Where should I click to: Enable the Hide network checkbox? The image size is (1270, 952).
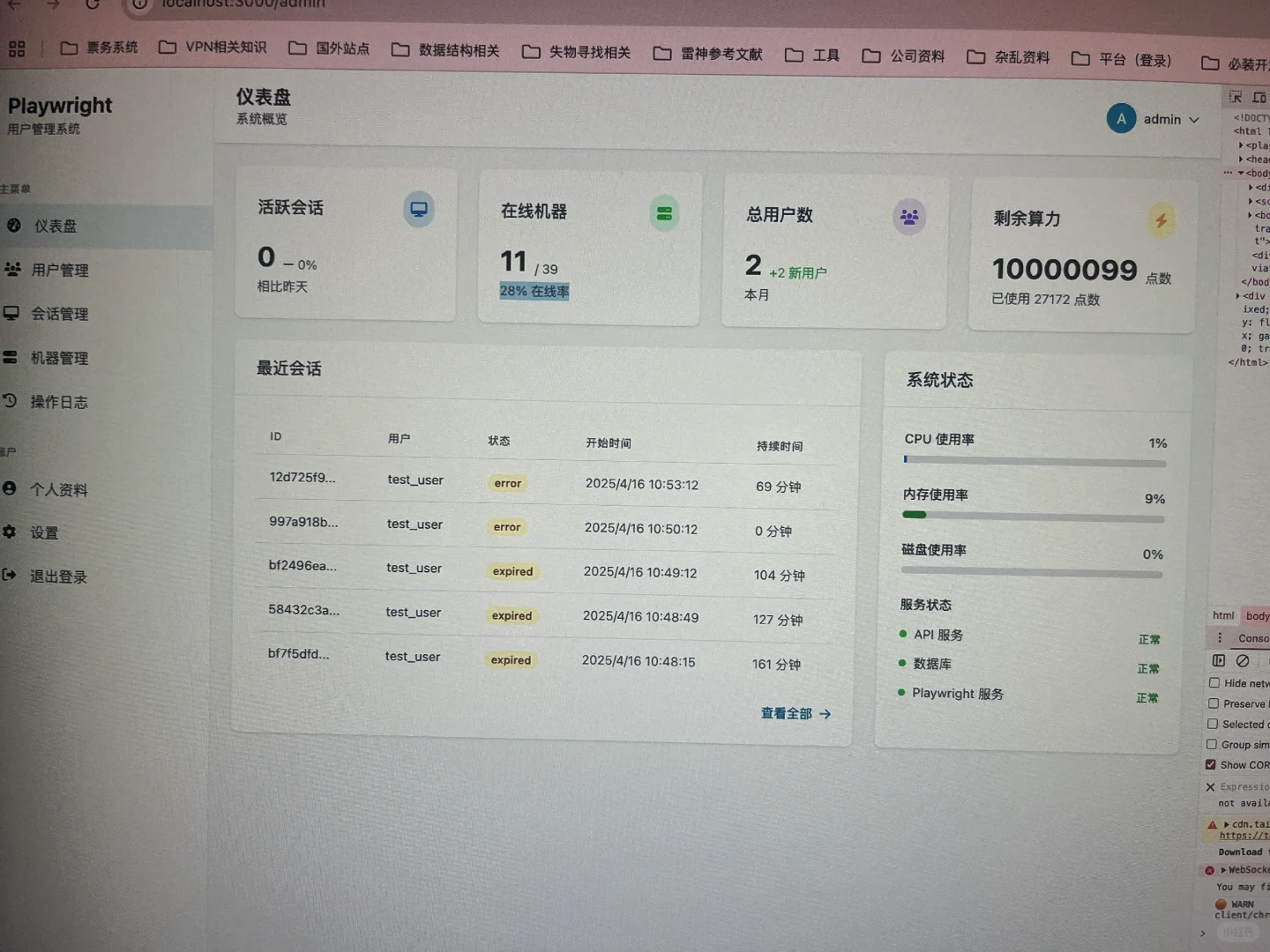[1213, 683]
